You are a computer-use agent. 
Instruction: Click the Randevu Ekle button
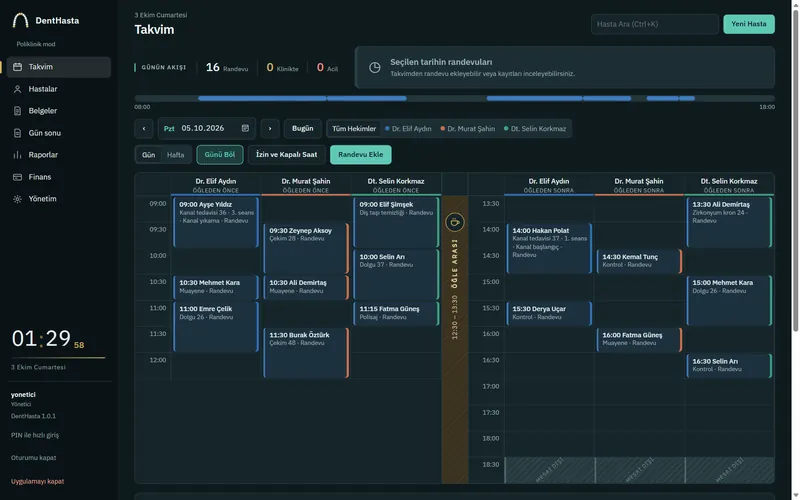(x=361, y=155)
